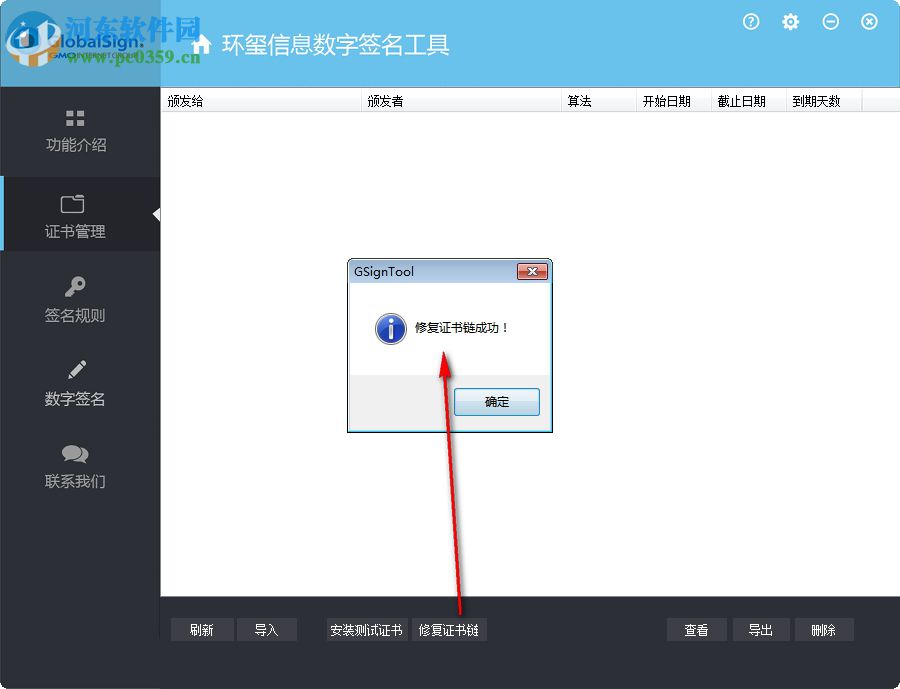The height and width of the screenshot is (689, 900).
Task: Open settings with the gear icon
Action: coord(790,21)
